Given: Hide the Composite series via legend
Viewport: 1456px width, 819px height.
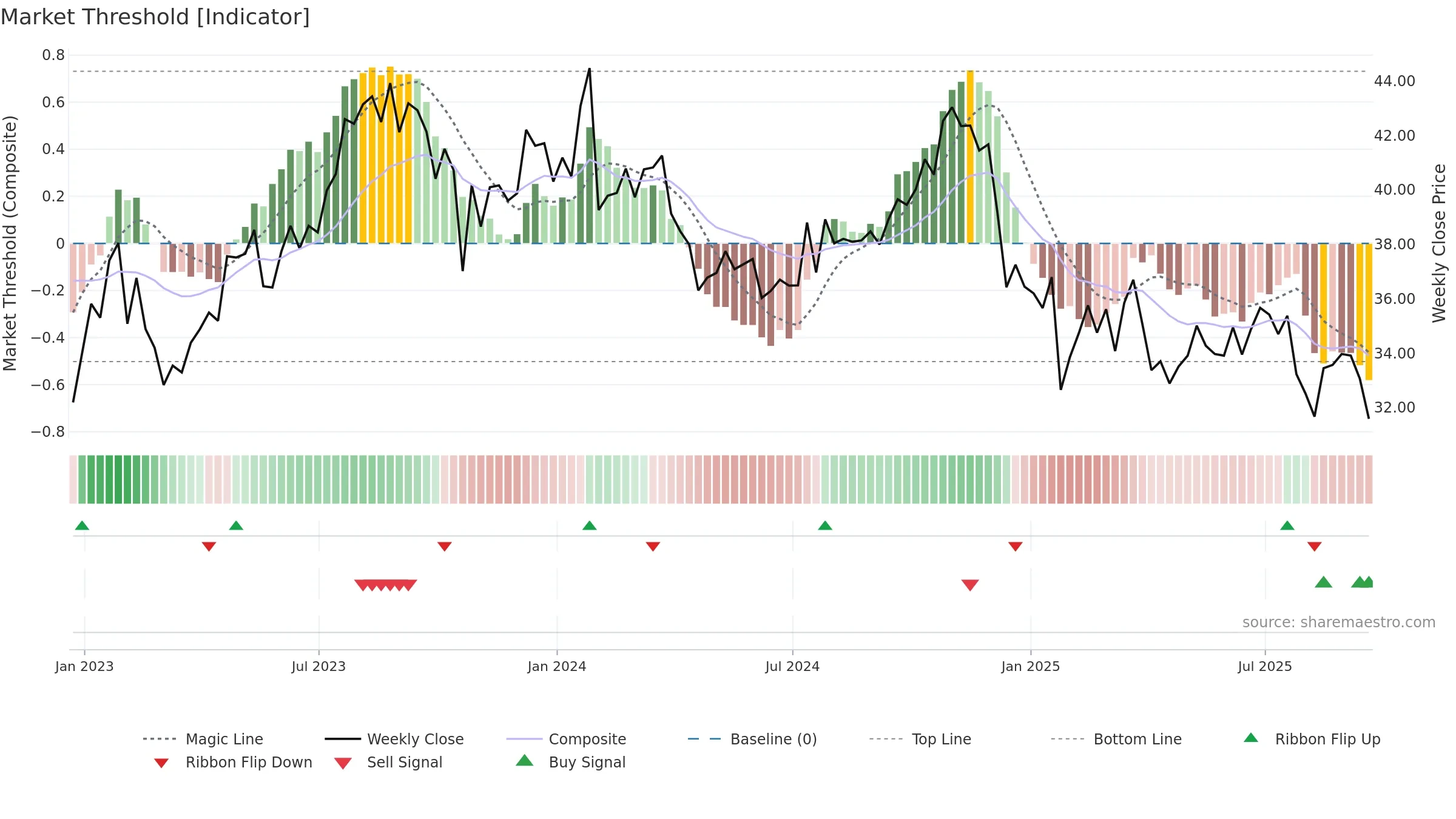Looking at the screenshot, I should tap(566, 739).
